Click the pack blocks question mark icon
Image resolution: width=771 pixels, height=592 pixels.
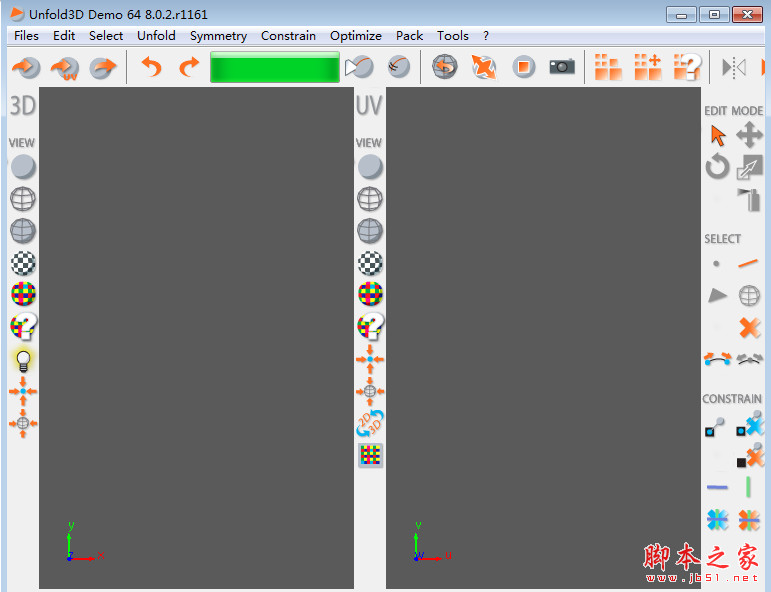point(687,67)
